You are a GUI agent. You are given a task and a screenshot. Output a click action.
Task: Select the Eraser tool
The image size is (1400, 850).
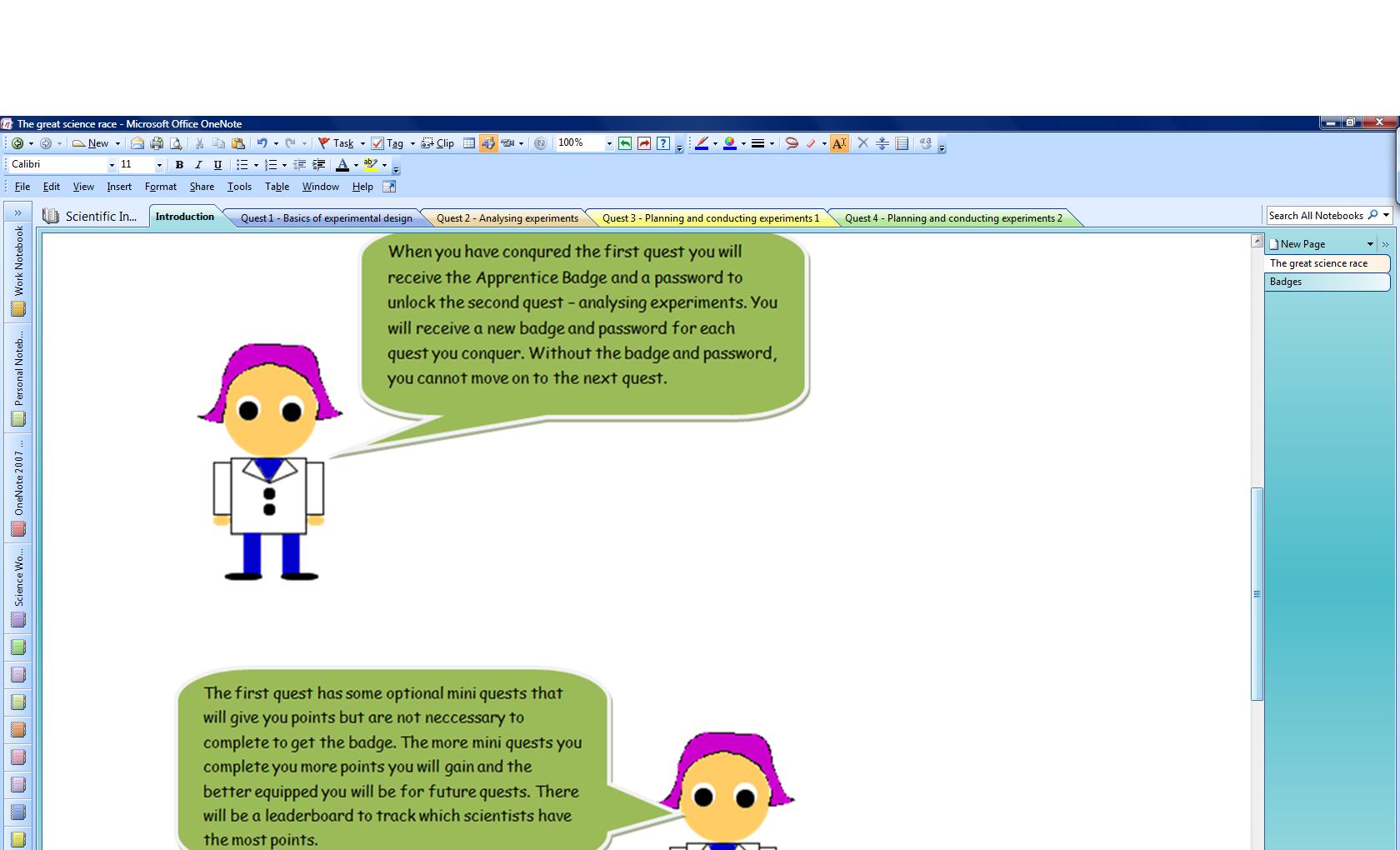click(x=810, y=143)
